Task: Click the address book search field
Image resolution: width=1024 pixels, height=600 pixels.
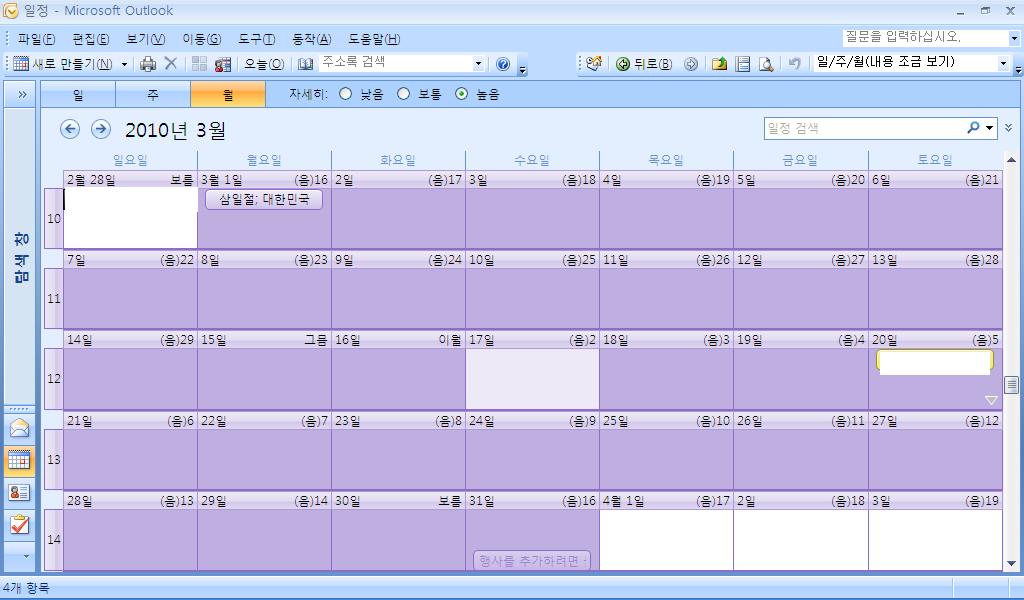Action: tap(396, 63)
